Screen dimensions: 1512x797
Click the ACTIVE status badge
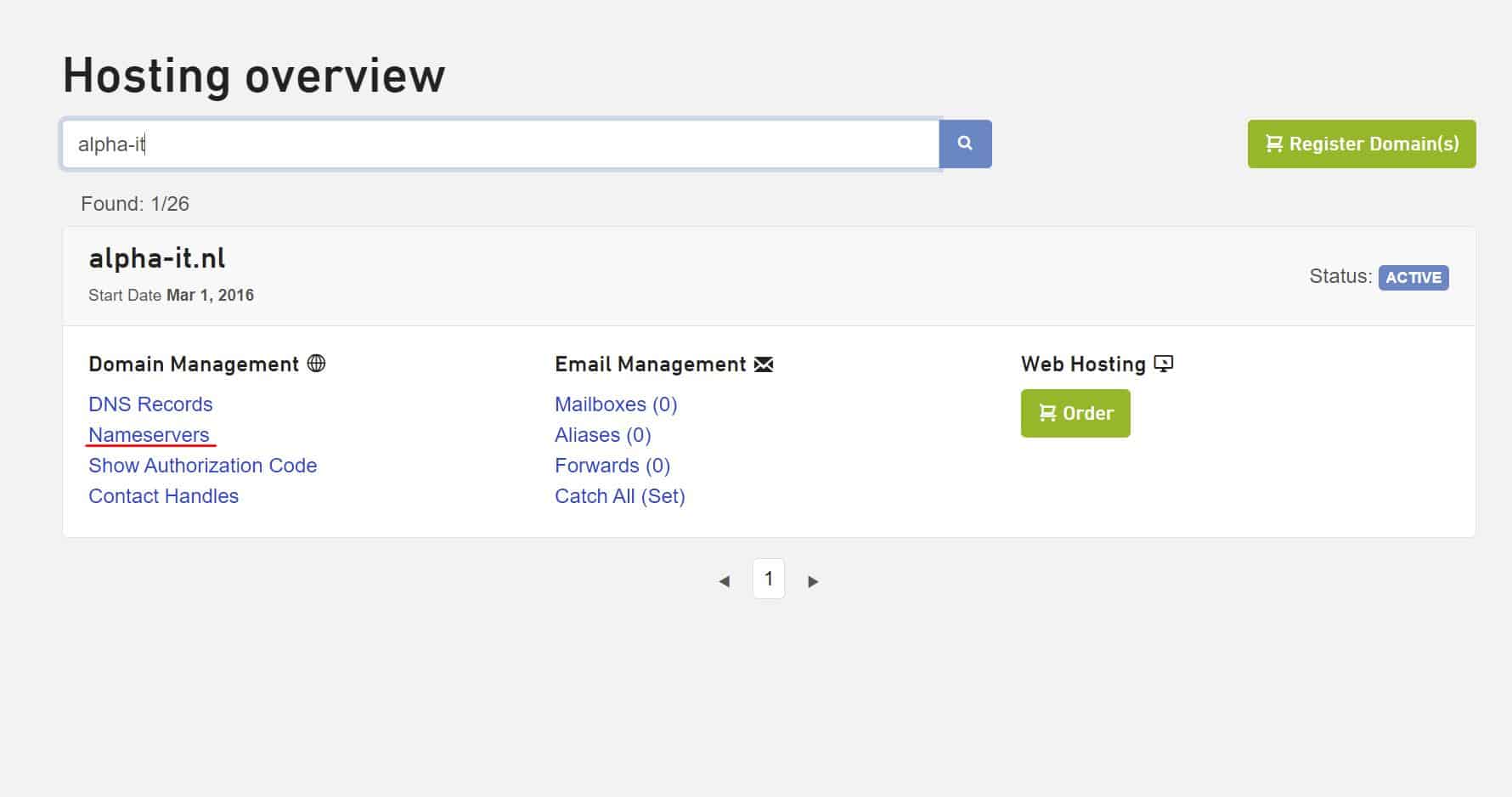coord(1413,278)
